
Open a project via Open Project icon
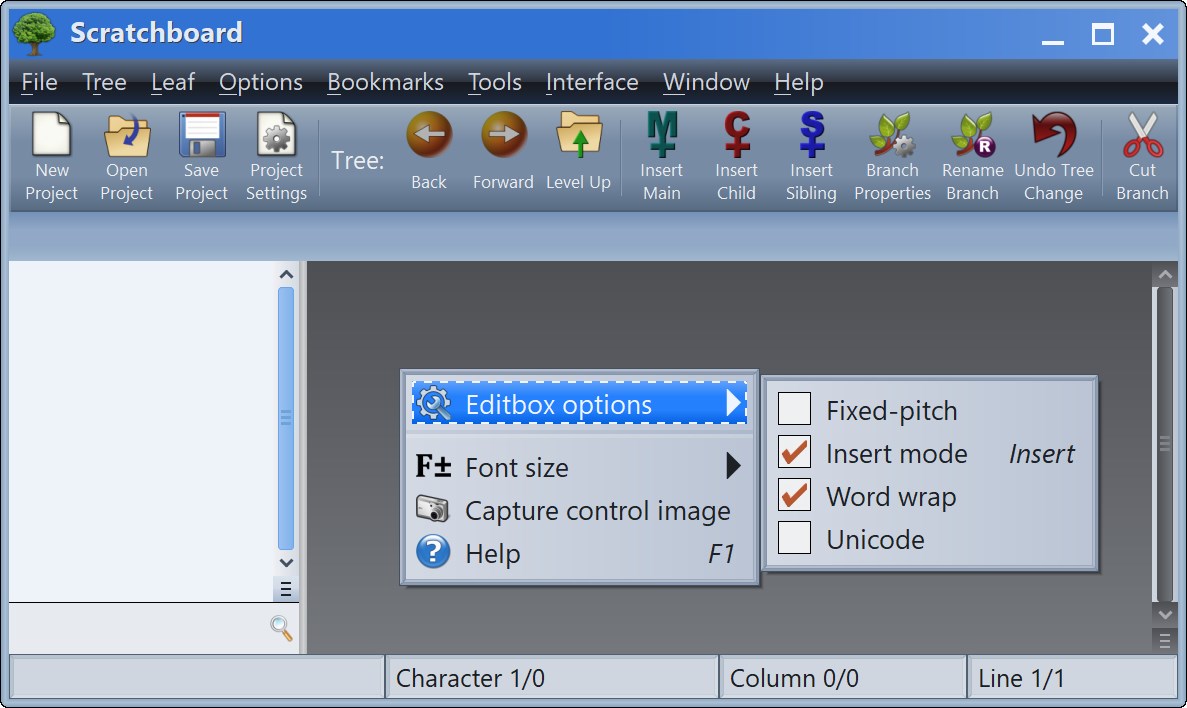[126, 157]
